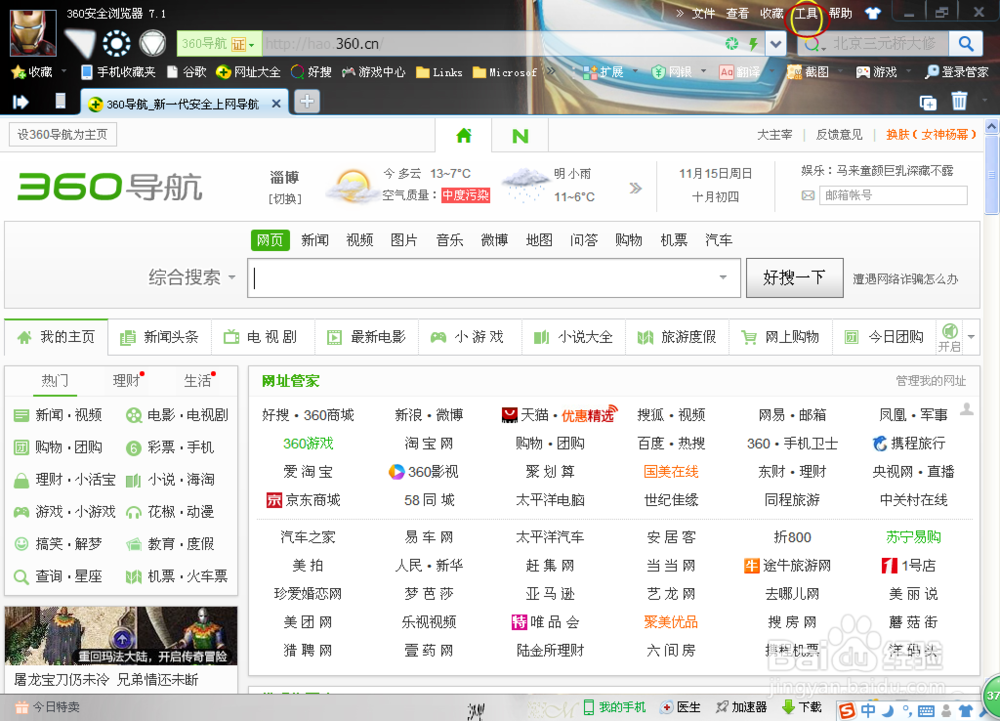Click the 翻译 translate tool
This screenshot has width=1000, height=721.
[740, 72]
